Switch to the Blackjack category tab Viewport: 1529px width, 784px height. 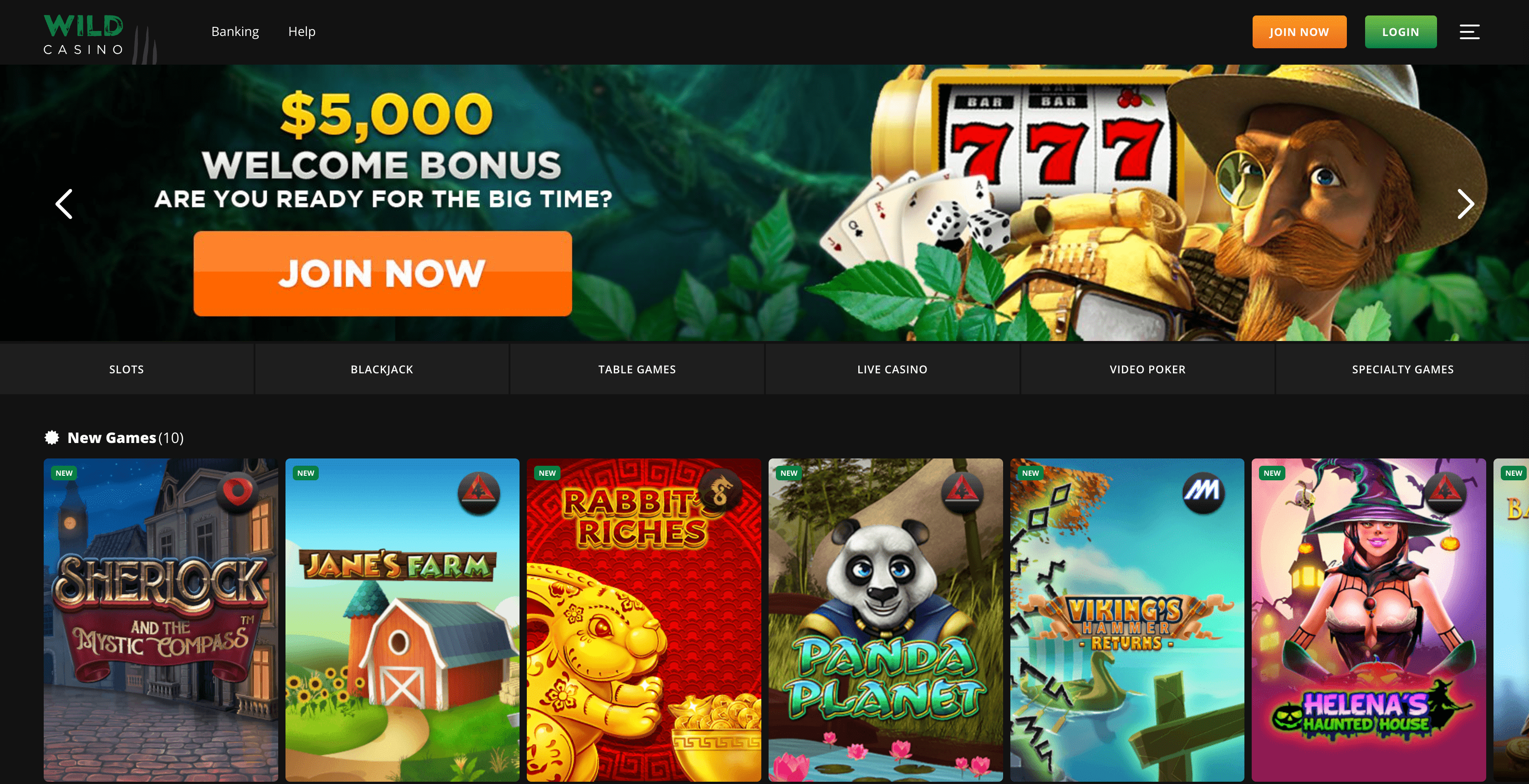[382, 369]
